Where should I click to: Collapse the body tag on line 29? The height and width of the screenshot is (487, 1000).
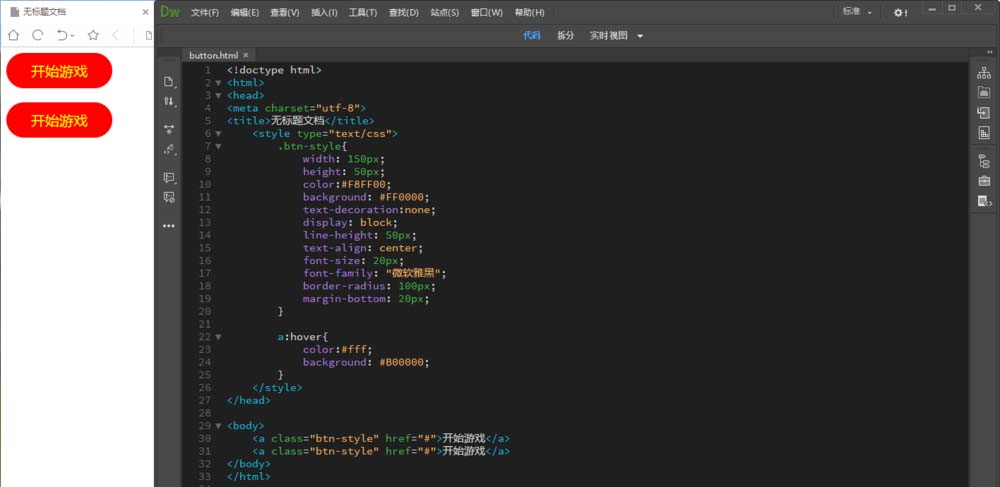coord(218,426)
